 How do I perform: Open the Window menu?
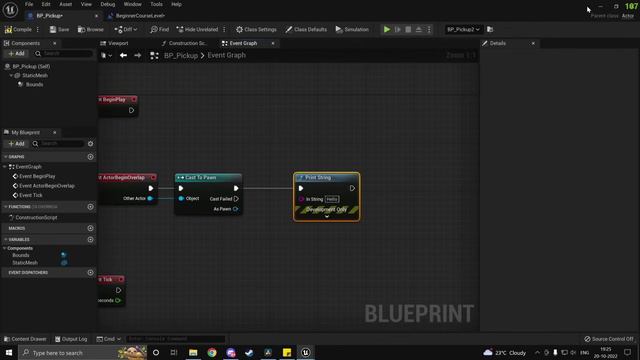132,4
